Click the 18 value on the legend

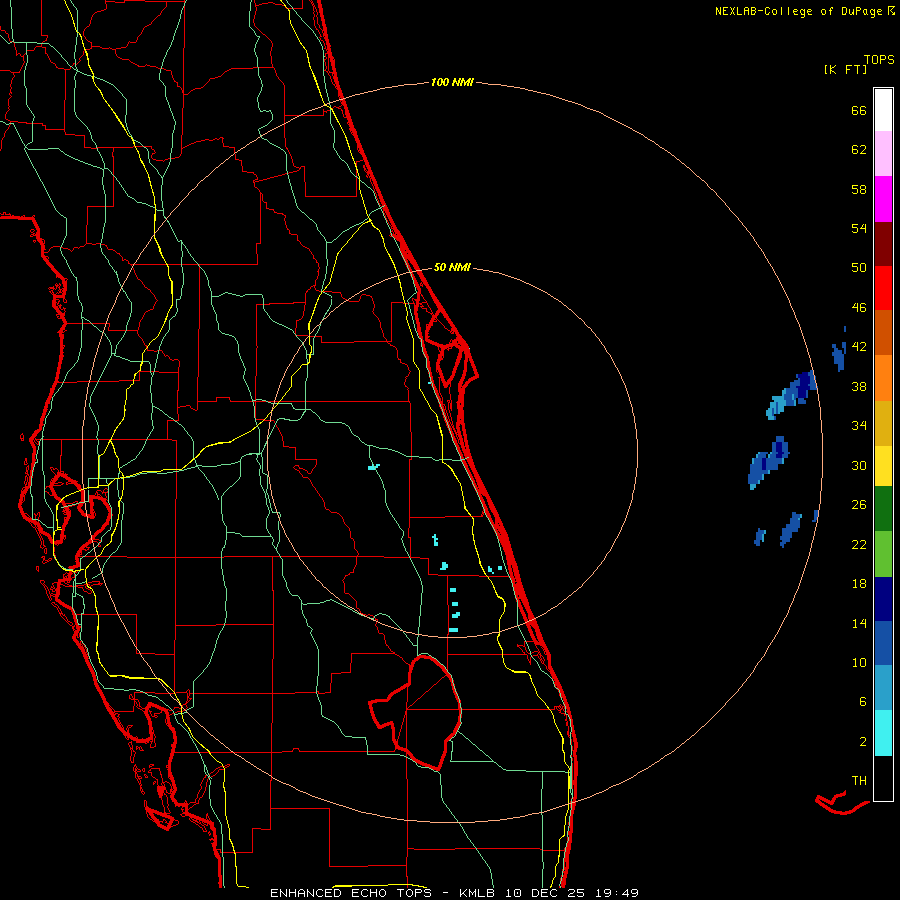[x=859, y=584]
